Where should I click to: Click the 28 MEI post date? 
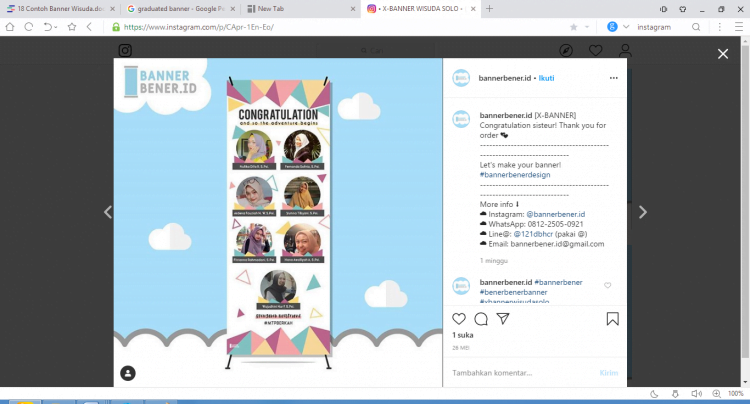click(461, 348)
